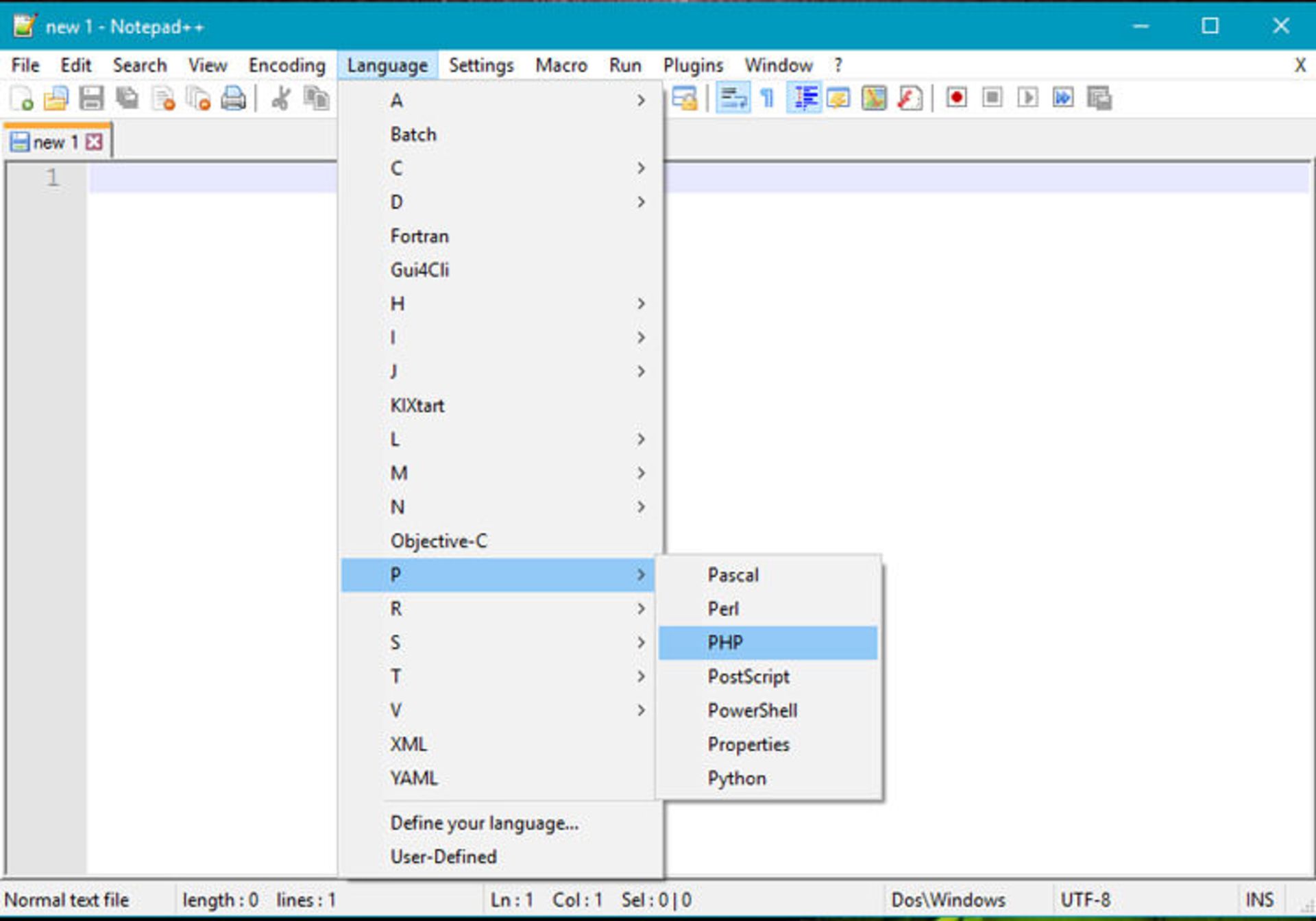This screenshot has height=921, width=1316.
Task: Click the Copy toolbar icon
Action: click(x=316, y=99)
